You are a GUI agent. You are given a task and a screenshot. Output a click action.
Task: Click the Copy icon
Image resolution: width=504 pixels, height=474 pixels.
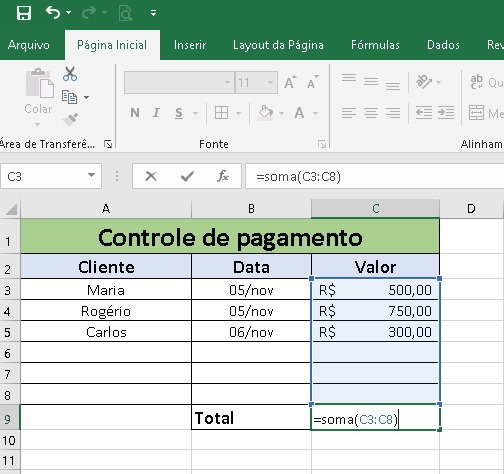click(x=69, y=97)
